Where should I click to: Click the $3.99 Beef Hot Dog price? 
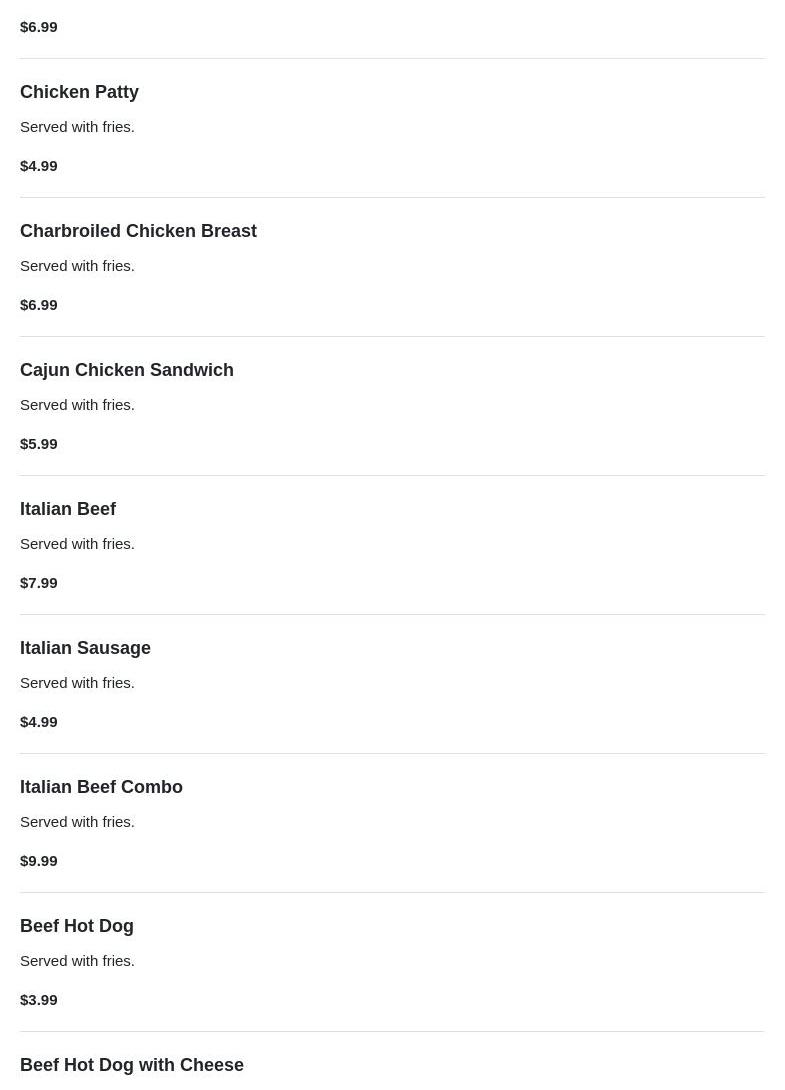click(x=39, y=1000)
